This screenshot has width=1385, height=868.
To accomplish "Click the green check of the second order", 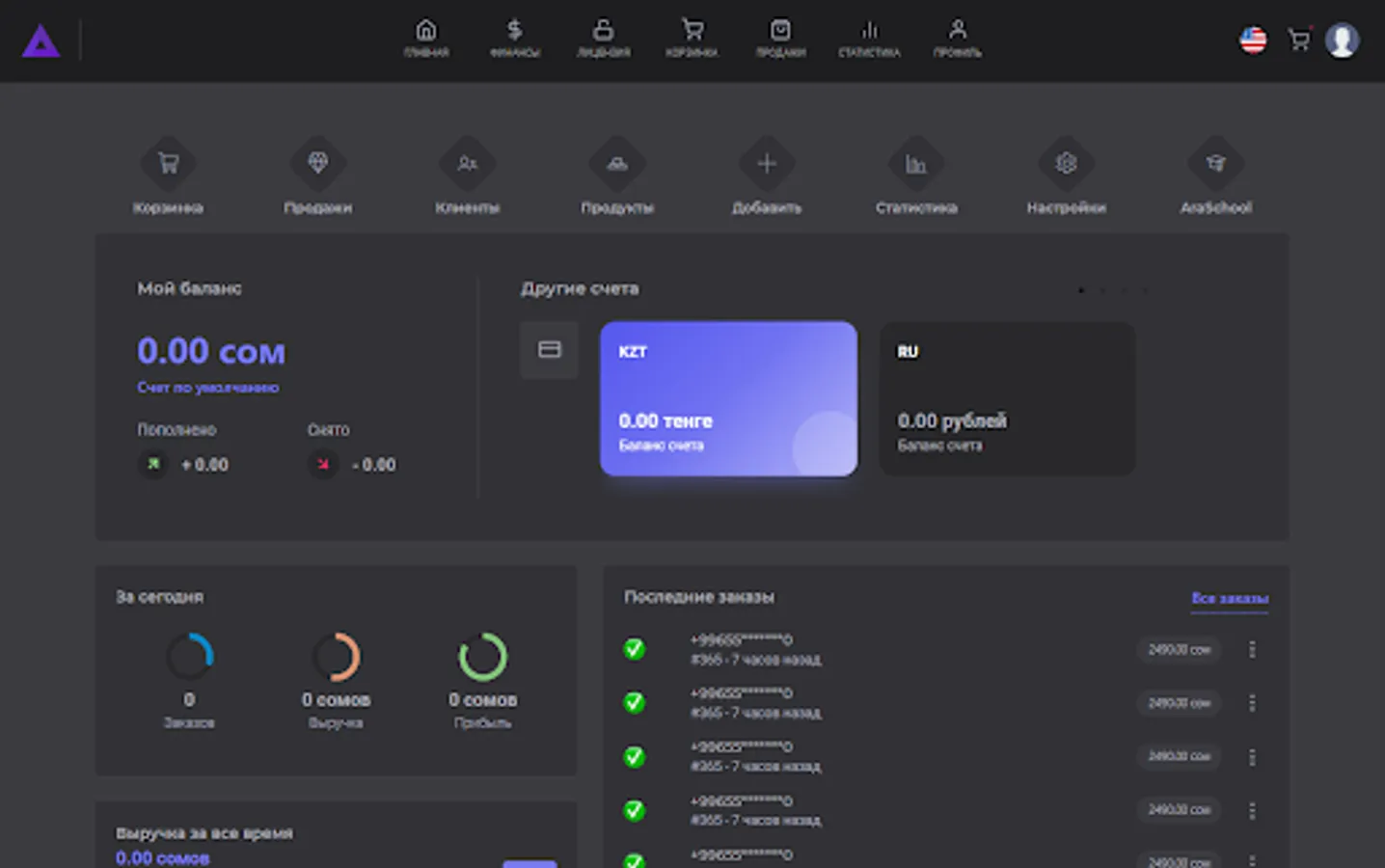I will coord(634,702).
